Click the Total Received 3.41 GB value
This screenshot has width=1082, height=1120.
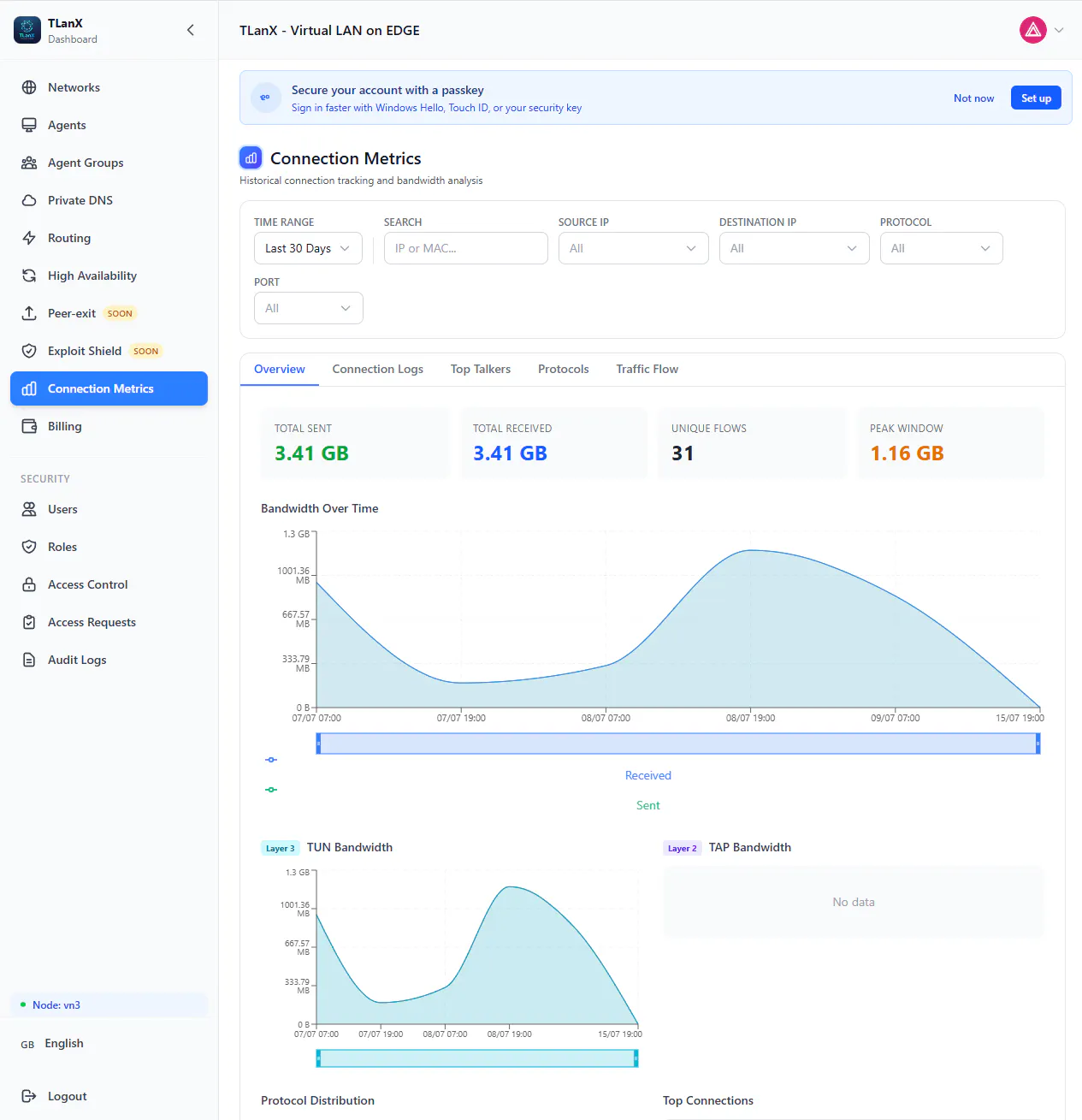point(510,453)
